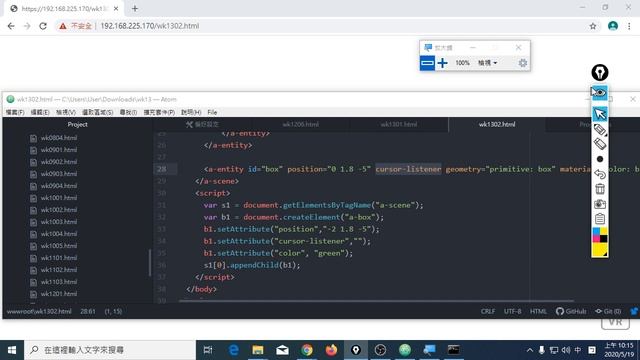Bookmark this page with the star icon
Image resolution: width=640 pixels, height=360 pixels.
coord(593,26)
